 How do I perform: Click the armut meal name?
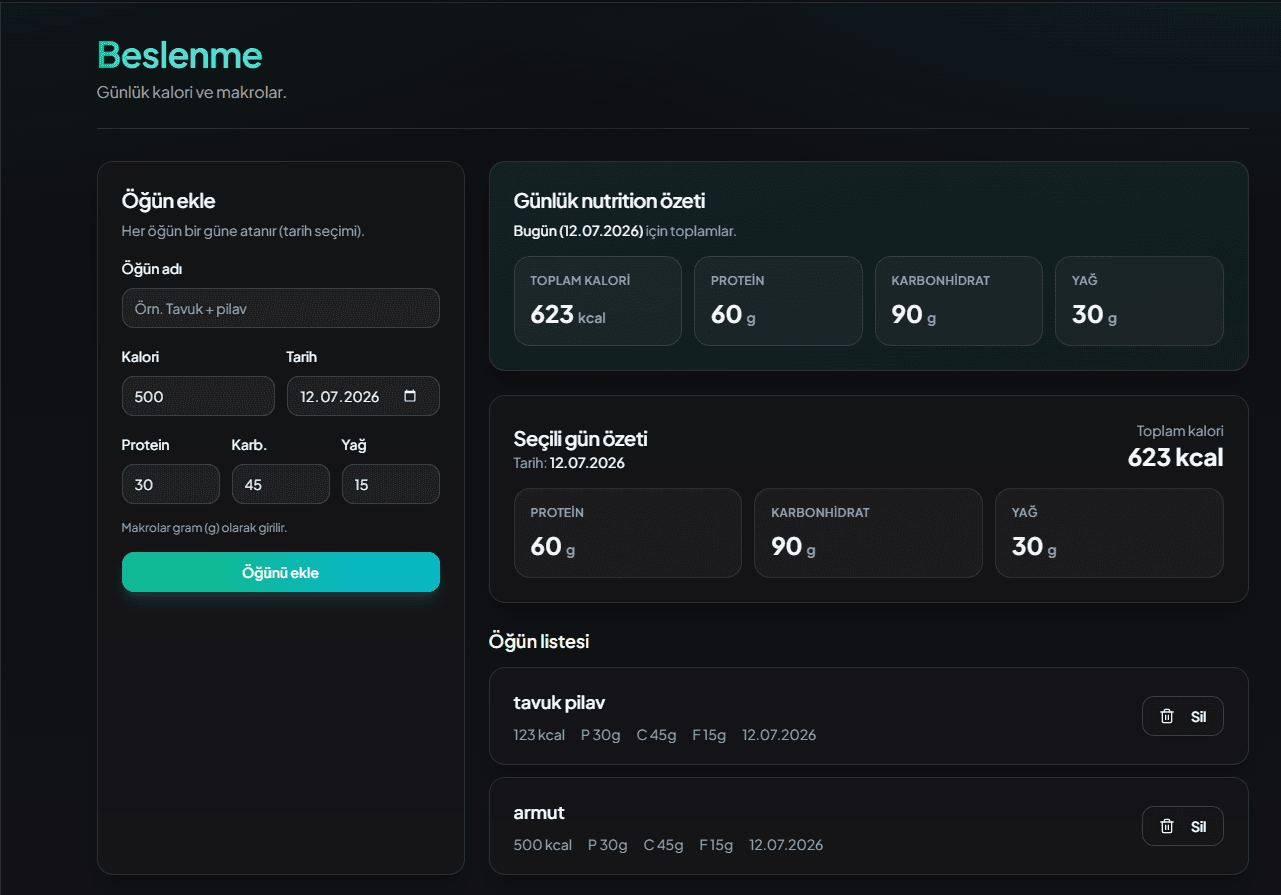pos(539,812)
